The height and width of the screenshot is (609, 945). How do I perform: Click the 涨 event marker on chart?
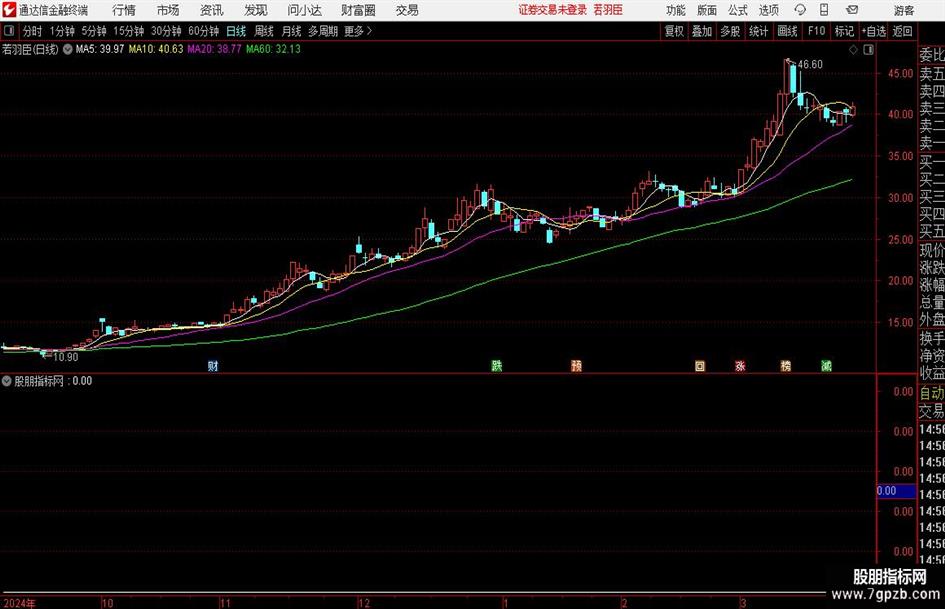(x=740, y=366)
